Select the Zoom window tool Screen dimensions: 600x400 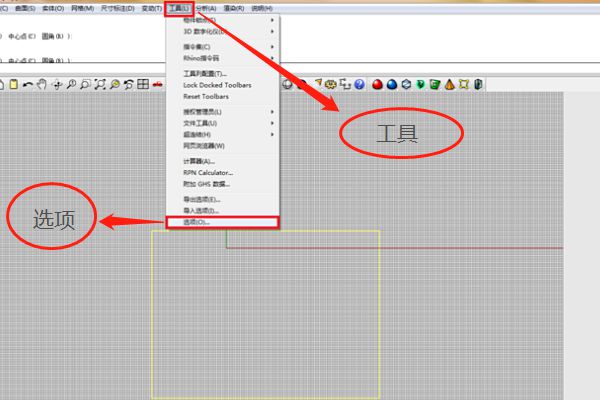pos(85,84)
